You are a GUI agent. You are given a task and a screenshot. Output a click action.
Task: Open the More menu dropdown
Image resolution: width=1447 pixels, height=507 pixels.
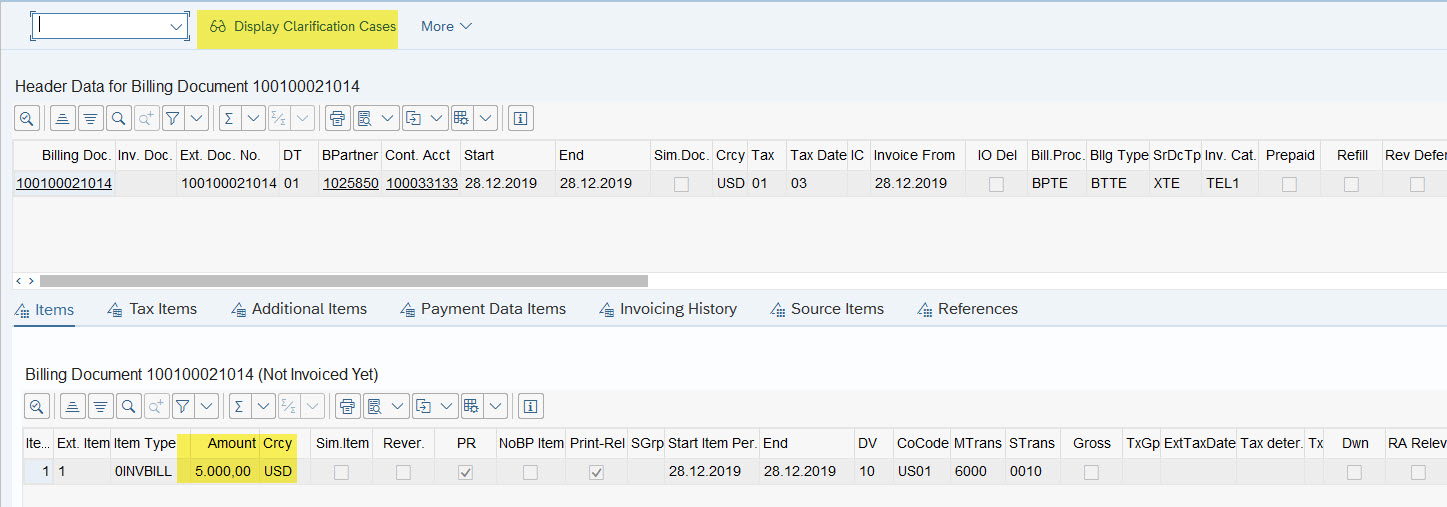[x=446, y=27]
